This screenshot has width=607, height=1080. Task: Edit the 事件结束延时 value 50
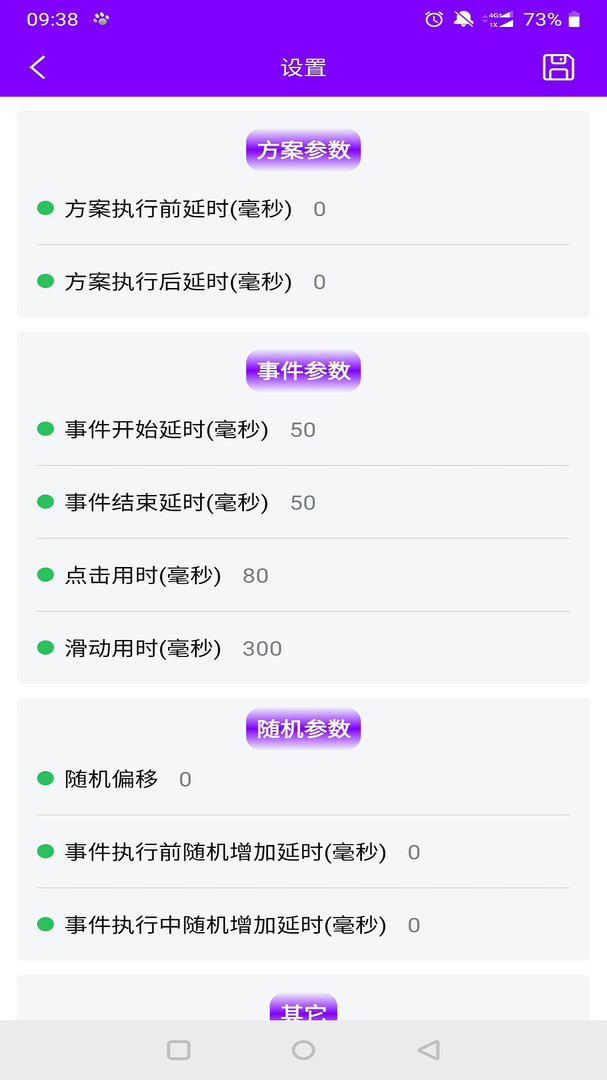coord(303,503)
